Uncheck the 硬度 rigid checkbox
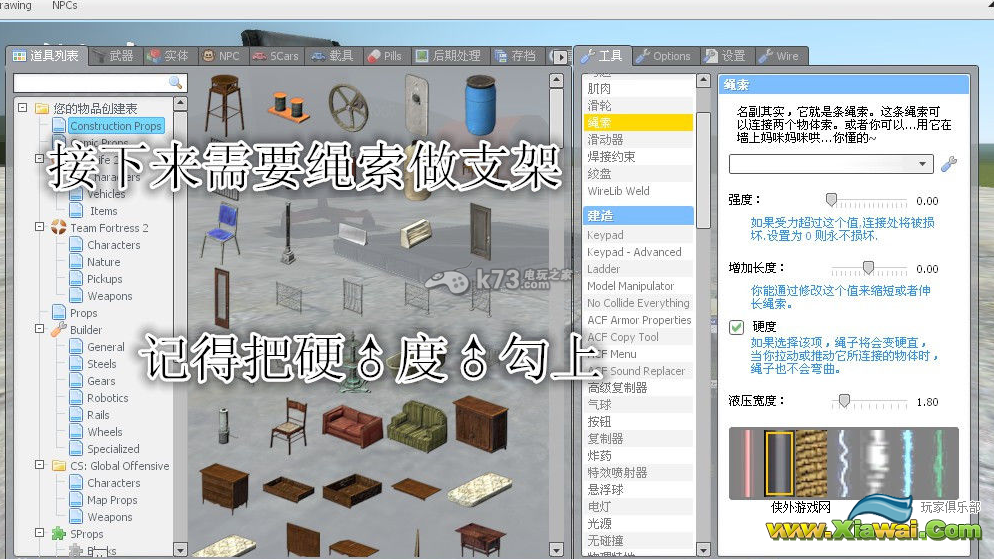Viewport: 994px width, 559px height. (x=736, y=327)
